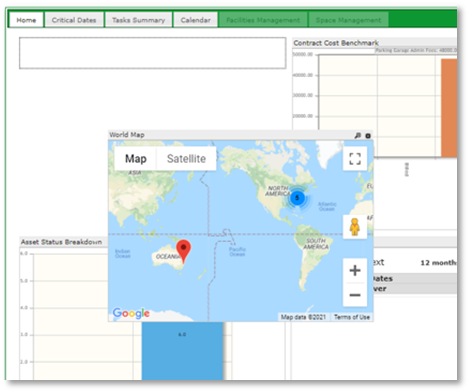The width and height of the screenshot is (469, 392).
Task: Click the OCEANIA map label
Action: coord(167,257)
